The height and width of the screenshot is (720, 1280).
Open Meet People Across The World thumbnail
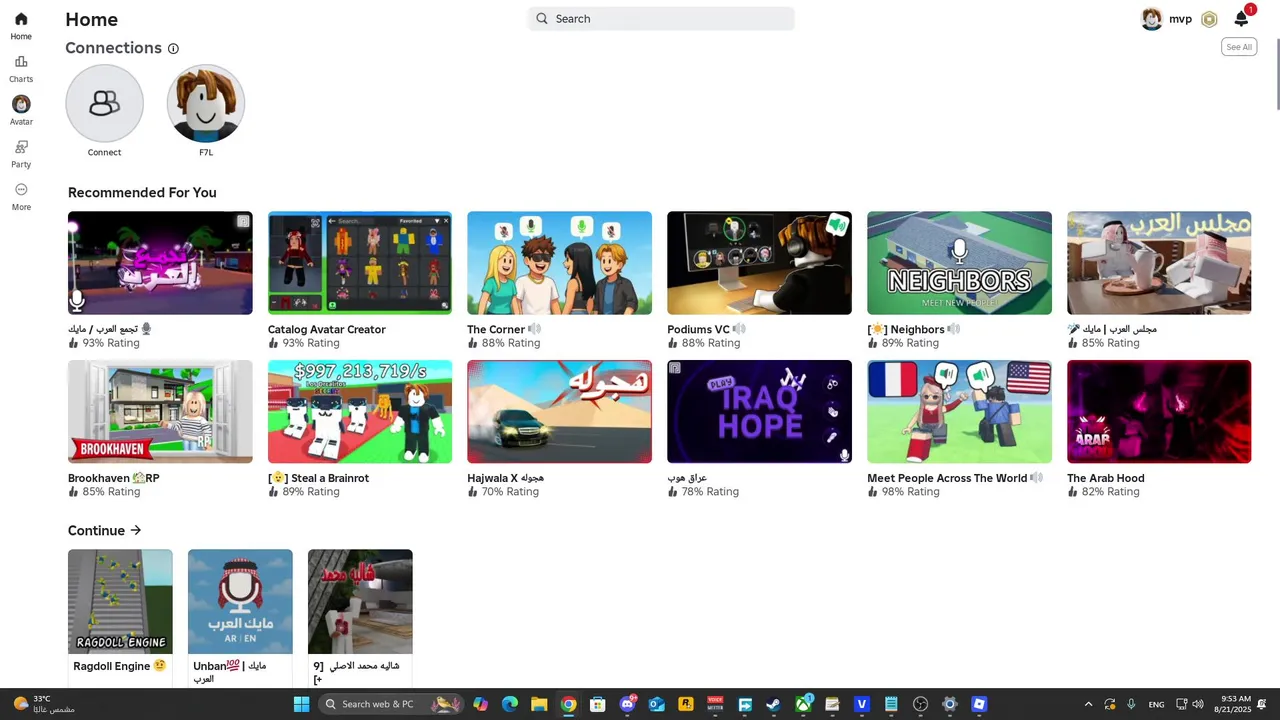click(x=959, y=412)
